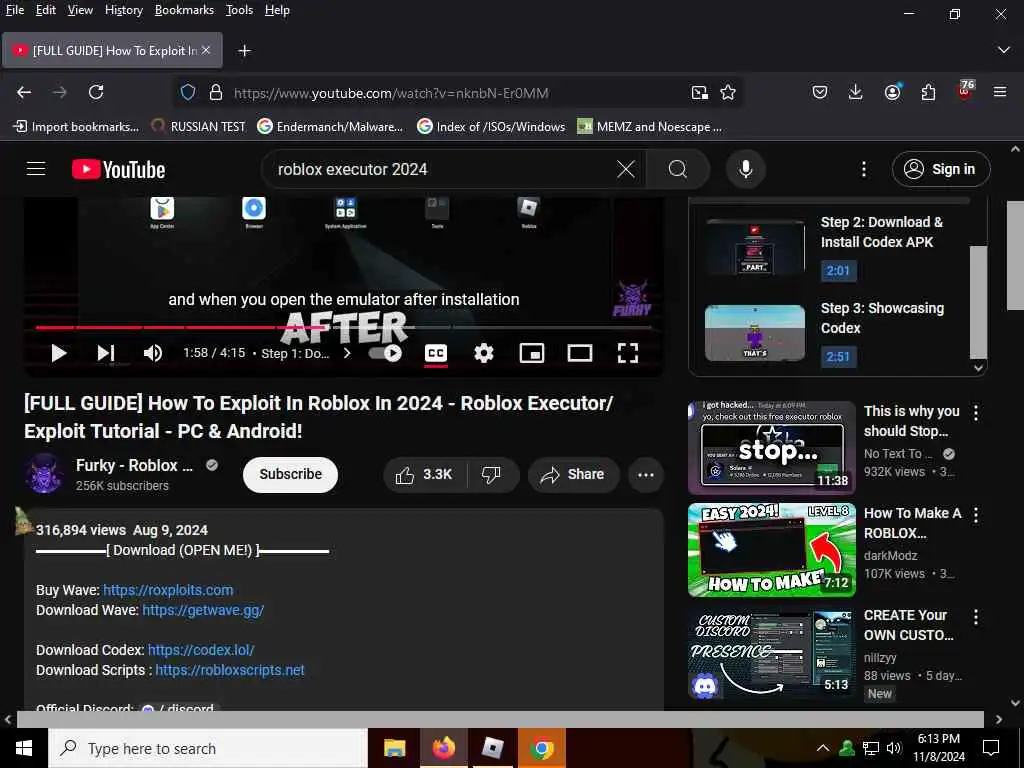Seek on the video progress bar

(344, 327)
